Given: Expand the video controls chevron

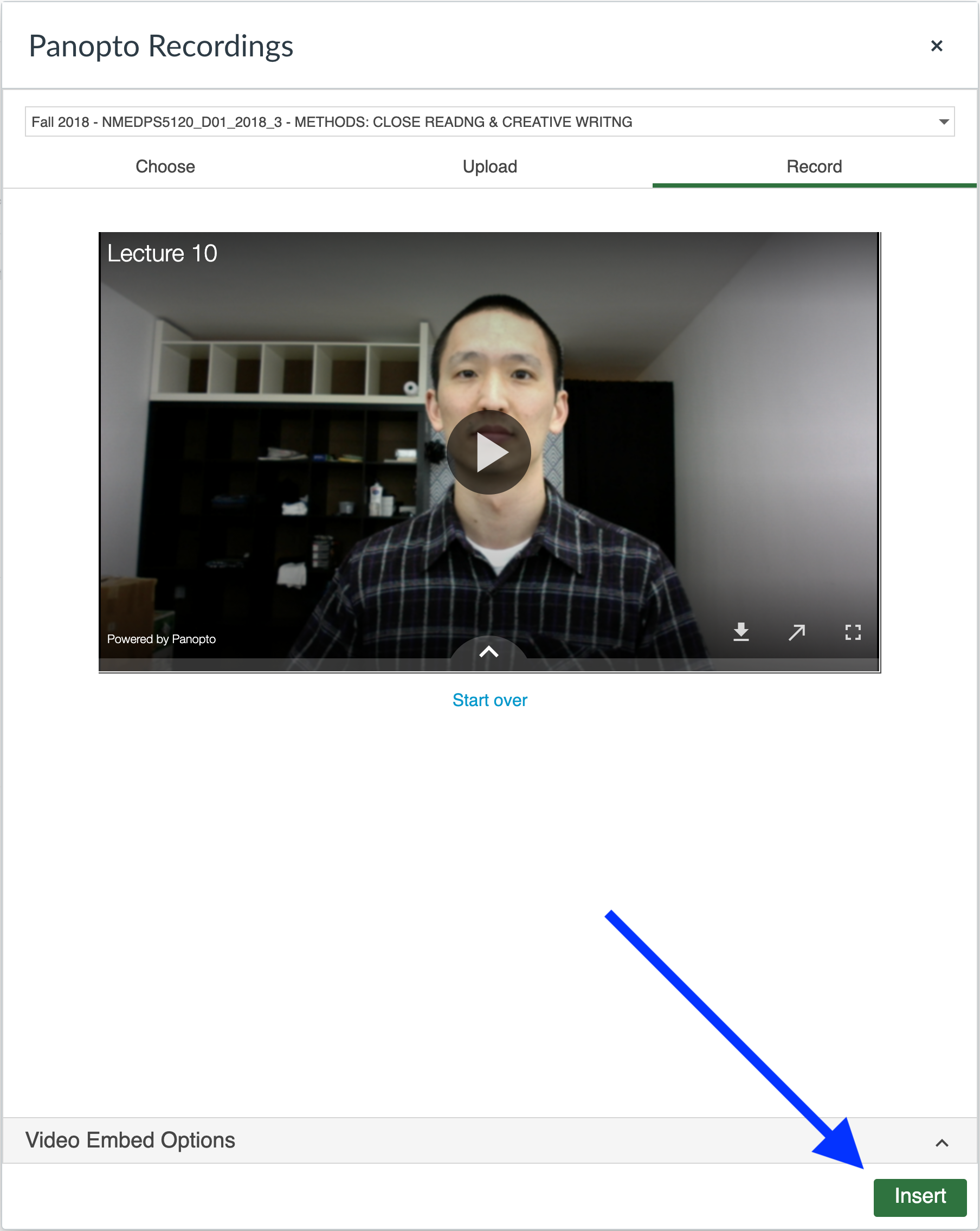Looking at the screenshot, I should pos(488,651).
